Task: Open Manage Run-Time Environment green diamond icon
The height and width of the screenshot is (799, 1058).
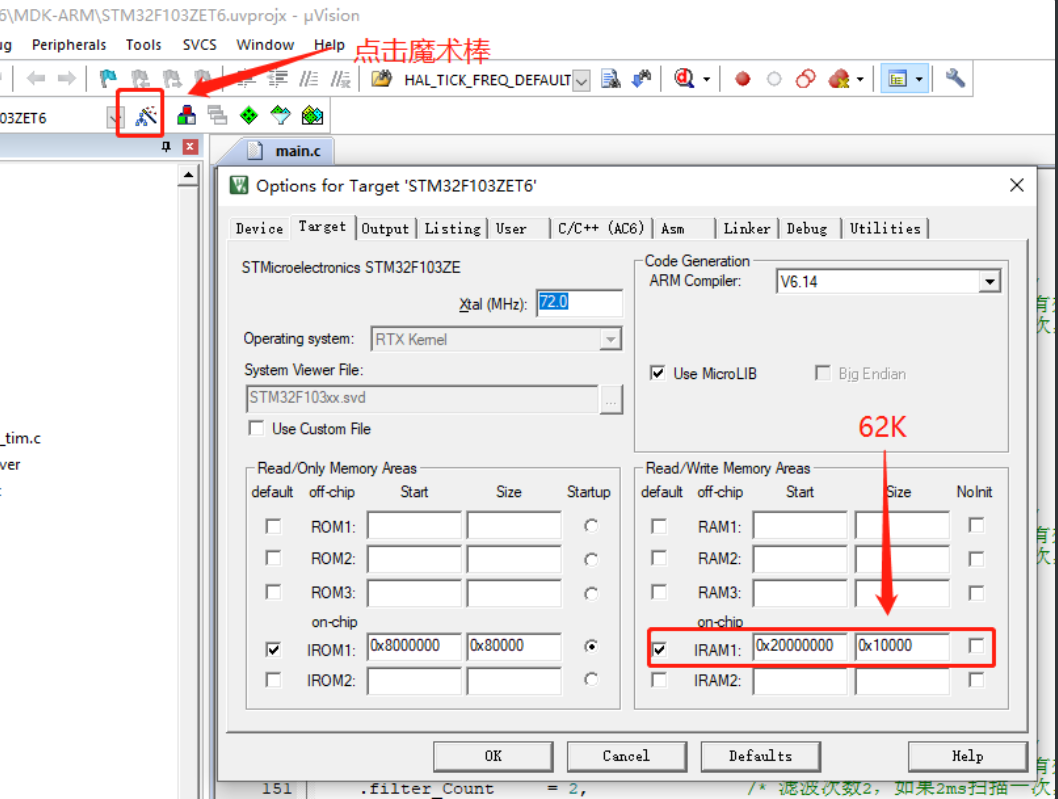Action: click(249, 115)
